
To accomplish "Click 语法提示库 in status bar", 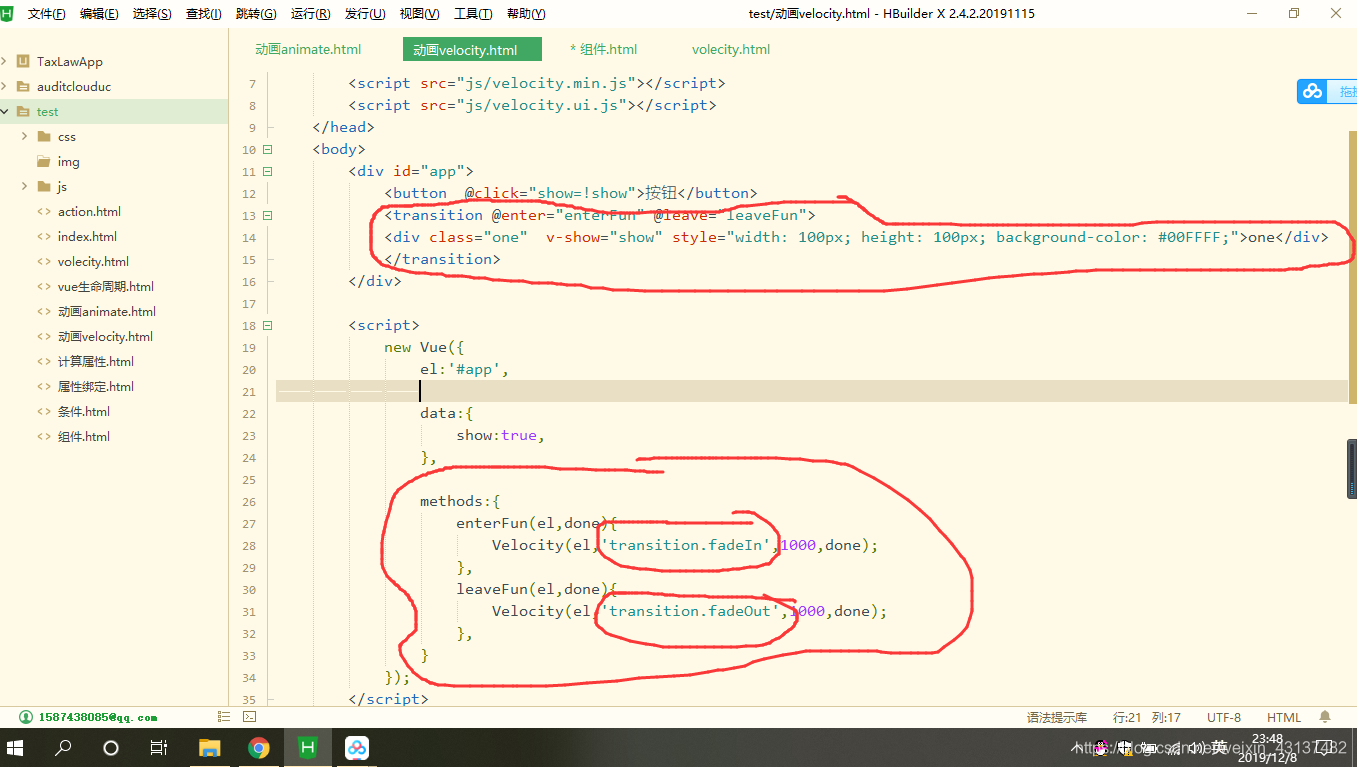I will click(1056, 717).
